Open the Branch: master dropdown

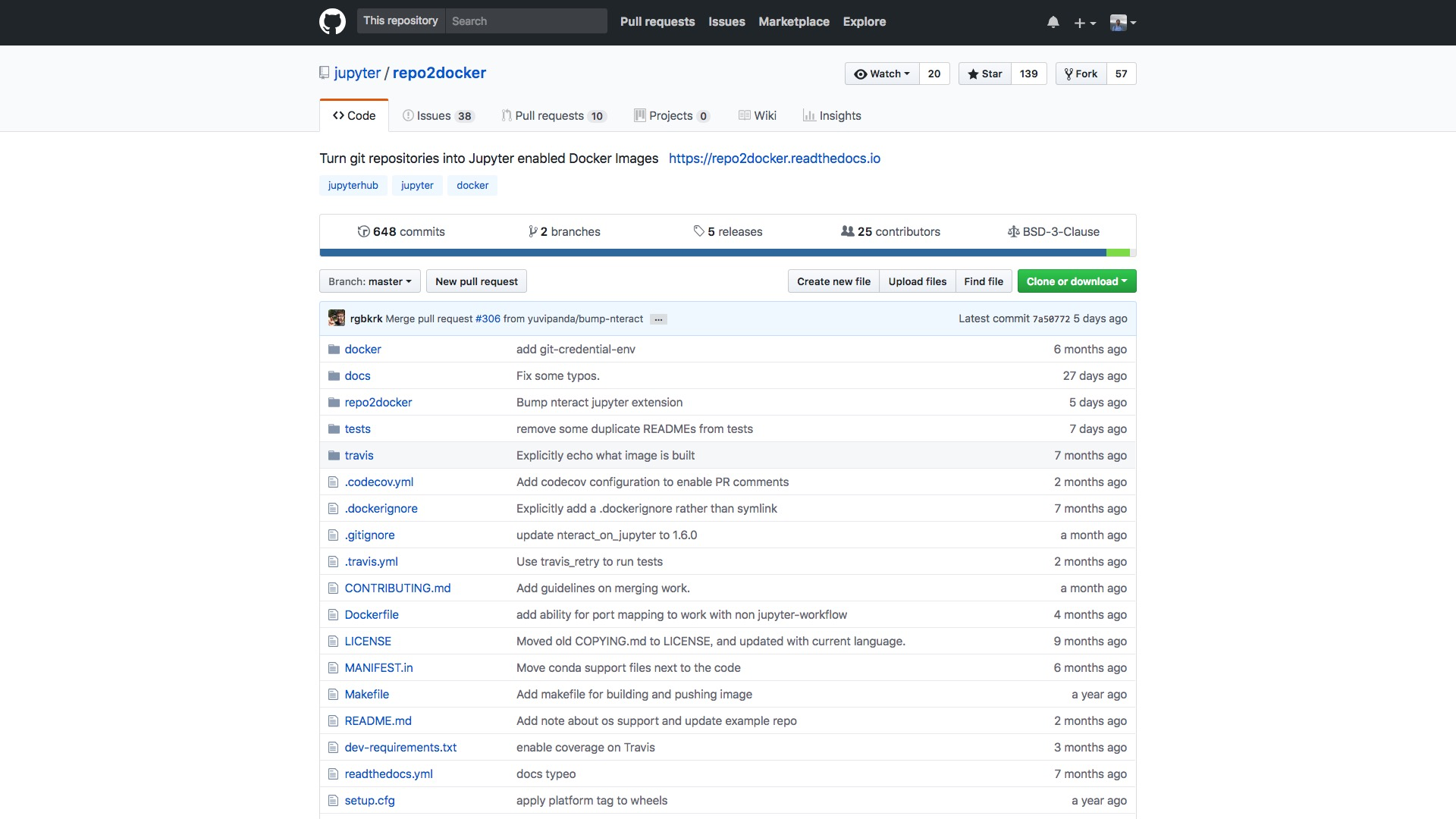[369, 281]
